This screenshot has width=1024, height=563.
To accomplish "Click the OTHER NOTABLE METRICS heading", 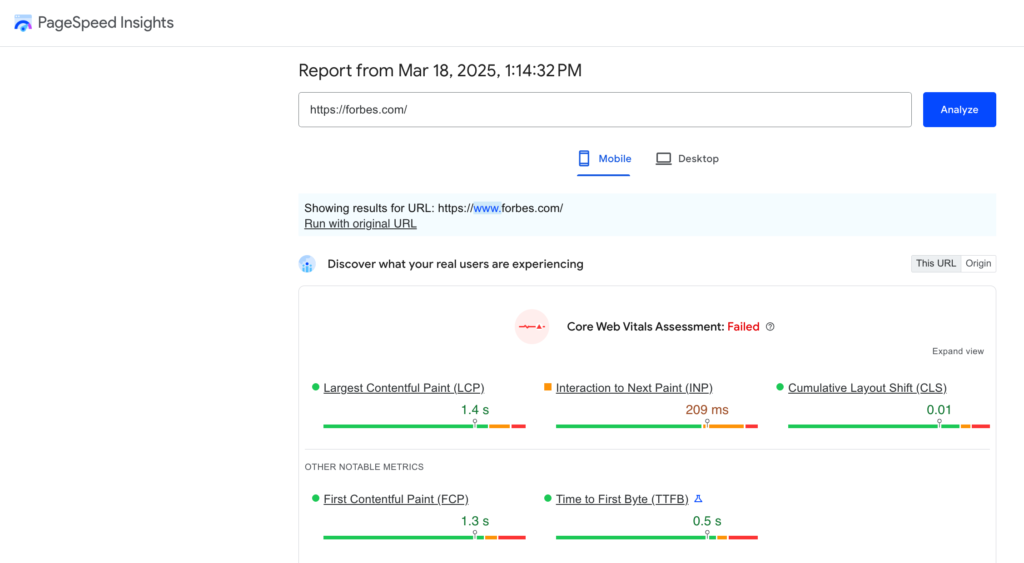I will click(x=364, y=467).
